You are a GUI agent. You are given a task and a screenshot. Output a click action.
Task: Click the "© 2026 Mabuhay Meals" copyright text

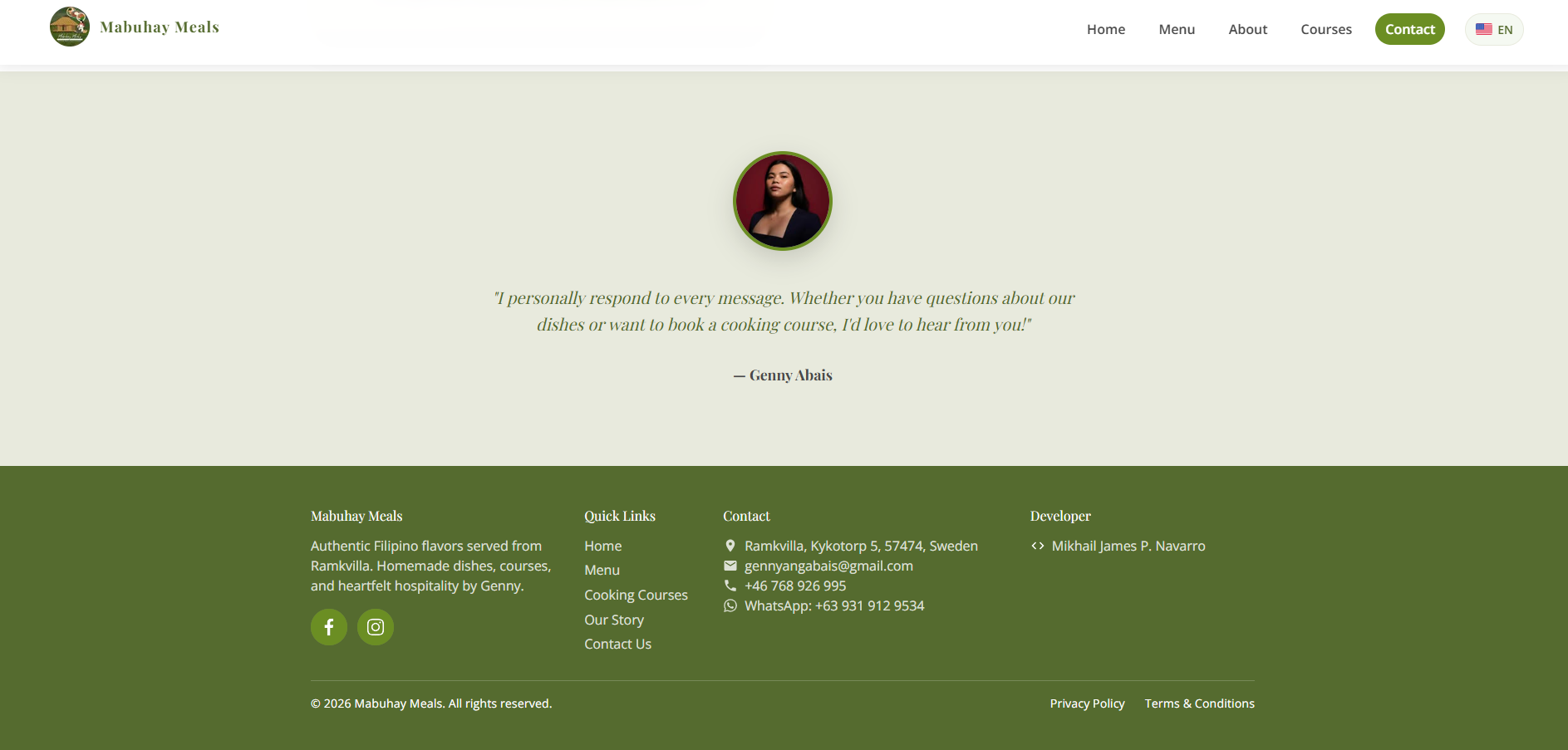click(x=431, y=703)
